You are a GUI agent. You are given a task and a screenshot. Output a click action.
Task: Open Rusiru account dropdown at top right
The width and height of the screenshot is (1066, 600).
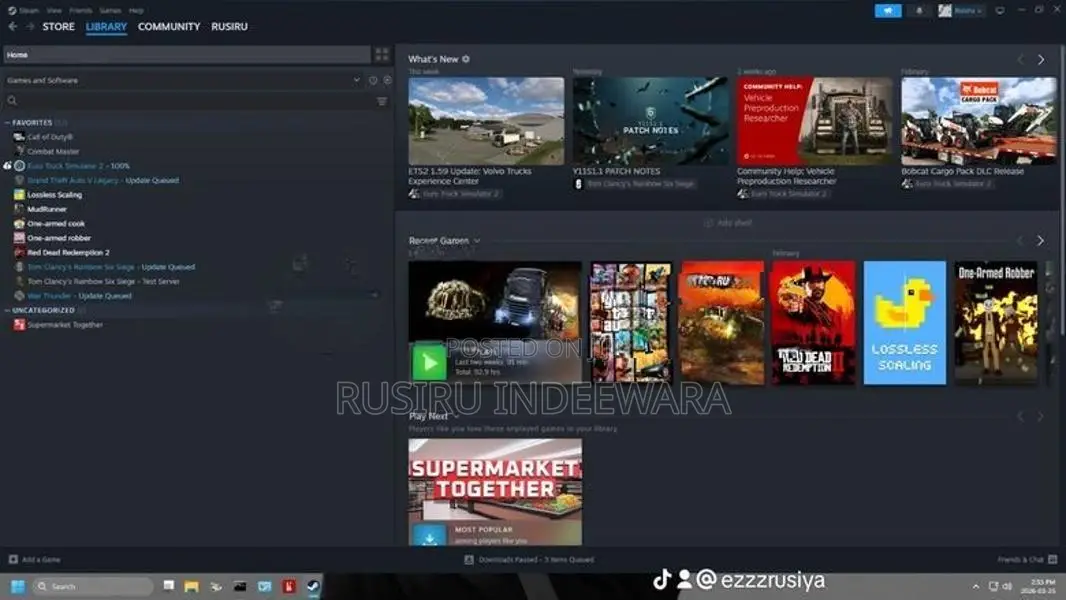click(x=961, y=10)
